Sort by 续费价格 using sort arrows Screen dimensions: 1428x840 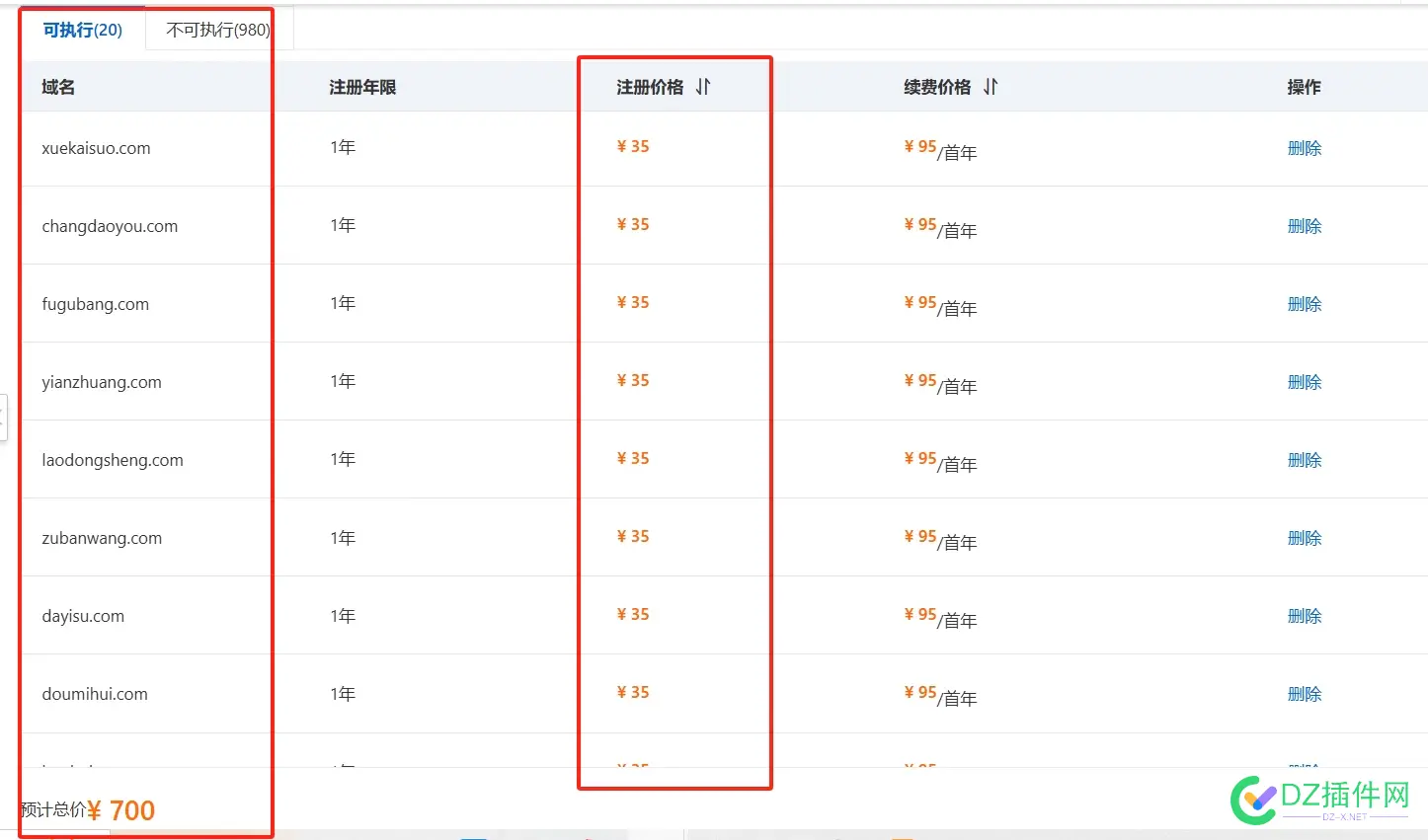tap(991, 87)
